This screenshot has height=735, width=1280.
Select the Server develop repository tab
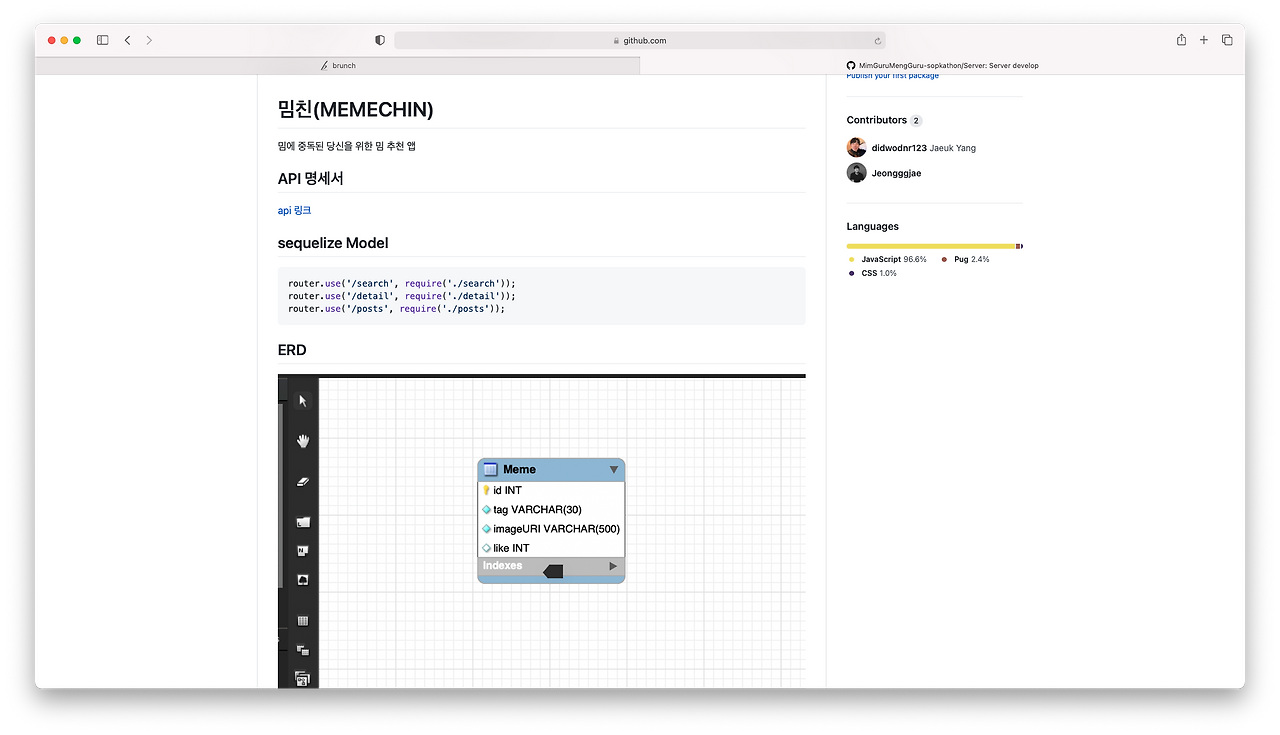click(x=944, y=65)
